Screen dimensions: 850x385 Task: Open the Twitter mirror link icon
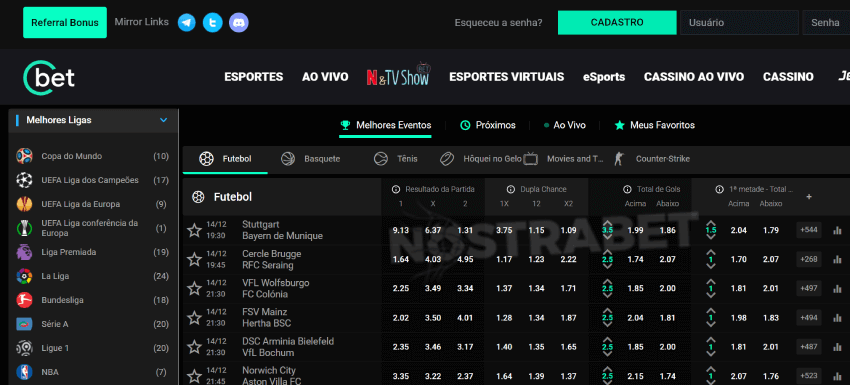point(212,23)
